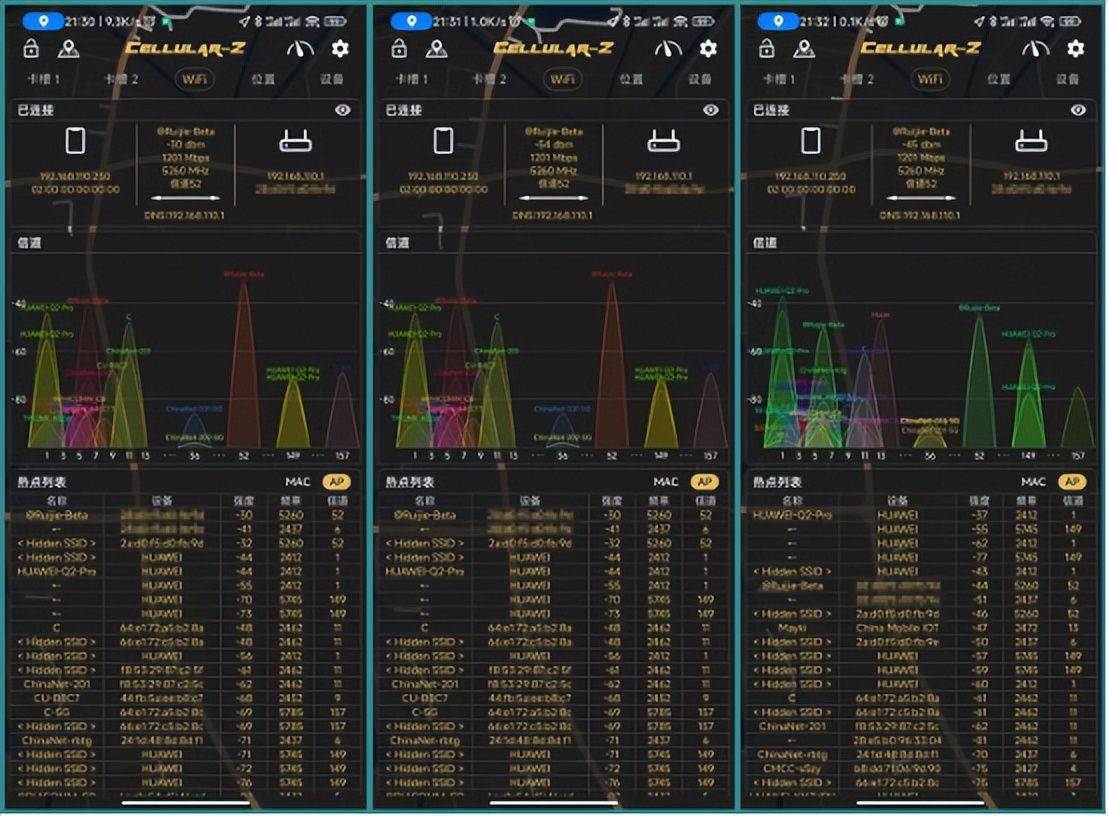Select the HUAWEI-Q2-Pro first row in the 21:32 list

pyautogui.click(x=921, y=515)
